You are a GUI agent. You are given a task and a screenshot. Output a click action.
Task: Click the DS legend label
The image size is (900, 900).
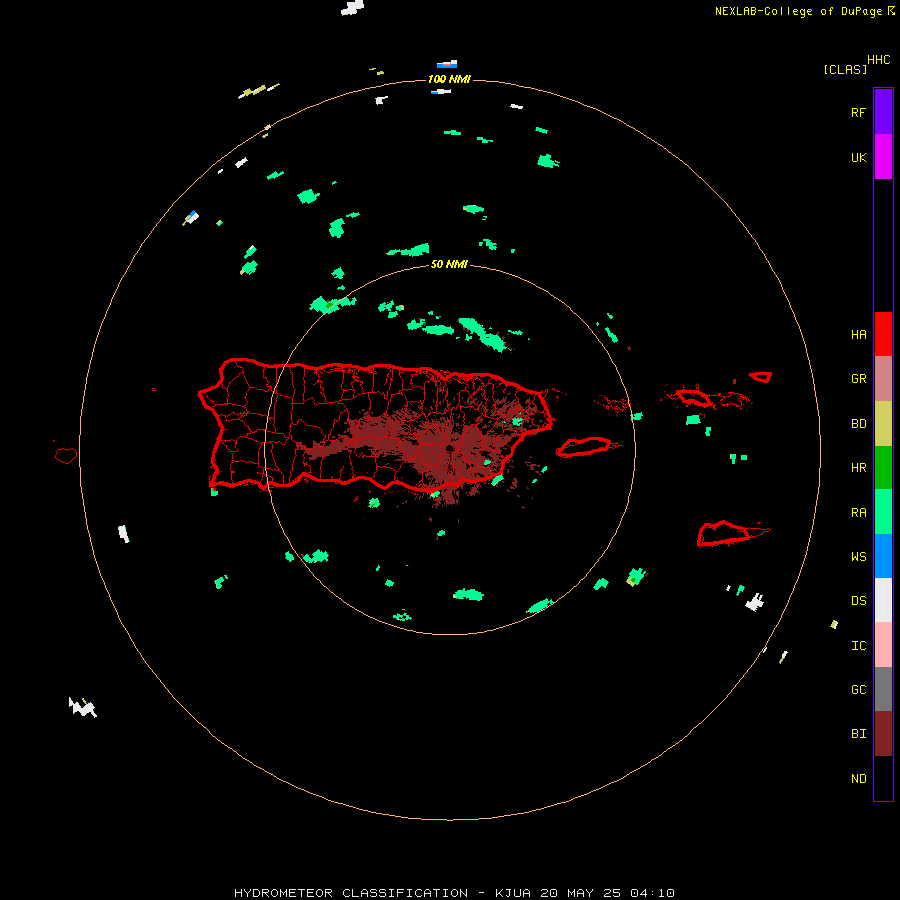pos(858,600)
